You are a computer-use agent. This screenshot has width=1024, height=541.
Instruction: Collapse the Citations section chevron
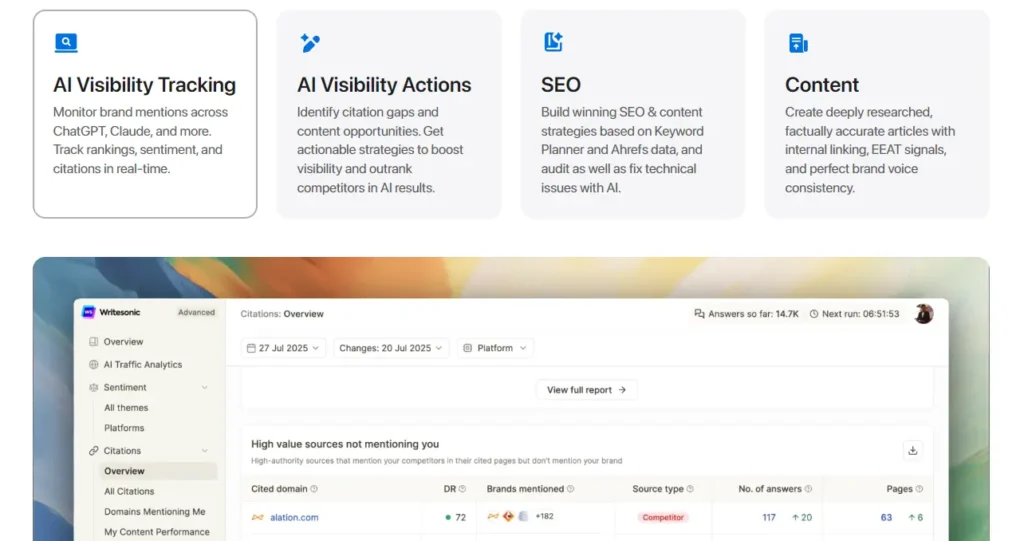pyautogui.click(x=204, y=451)
